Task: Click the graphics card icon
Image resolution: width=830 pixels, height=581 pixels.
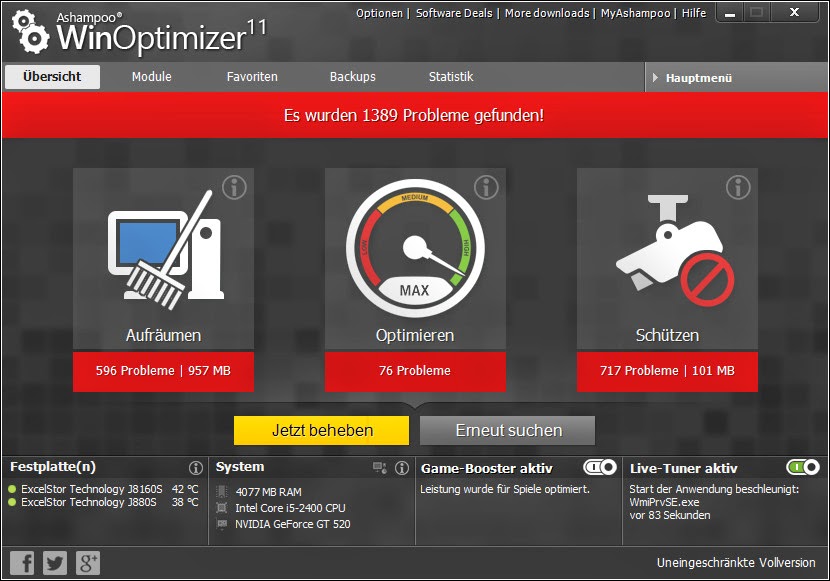Action: (222, 524)
